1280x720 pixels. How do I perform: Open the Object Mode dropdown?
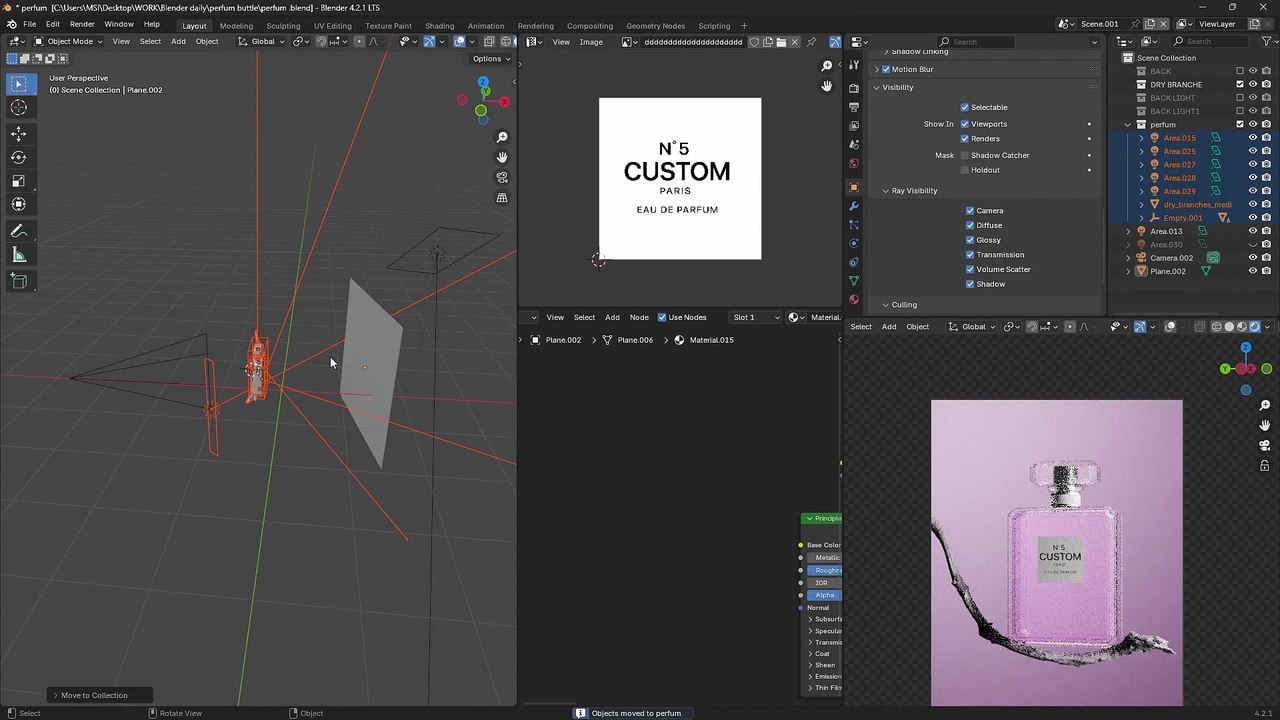pos(68,41)
